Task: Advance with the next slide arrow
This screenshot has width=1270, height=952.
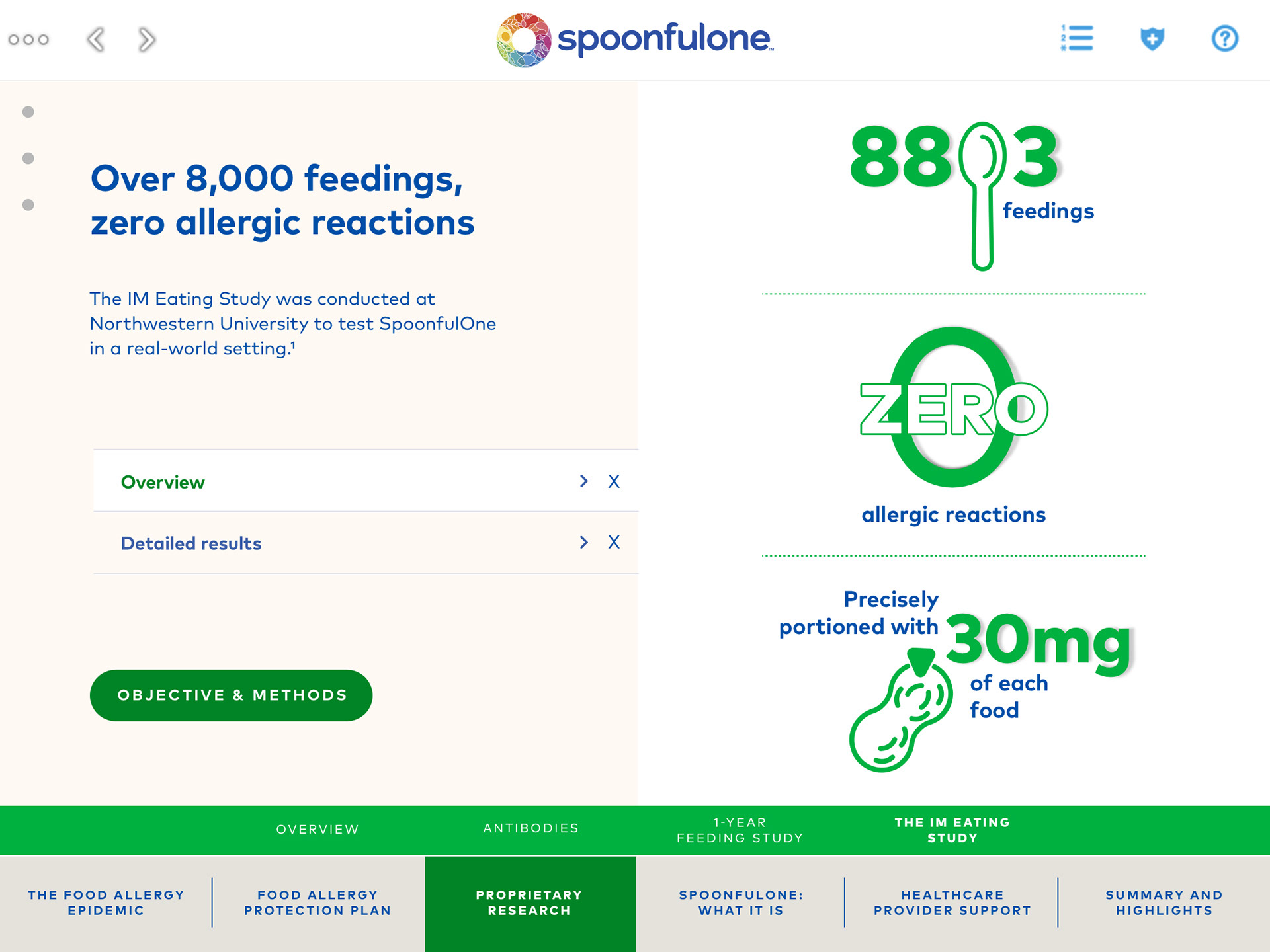Action: (147, 40)
